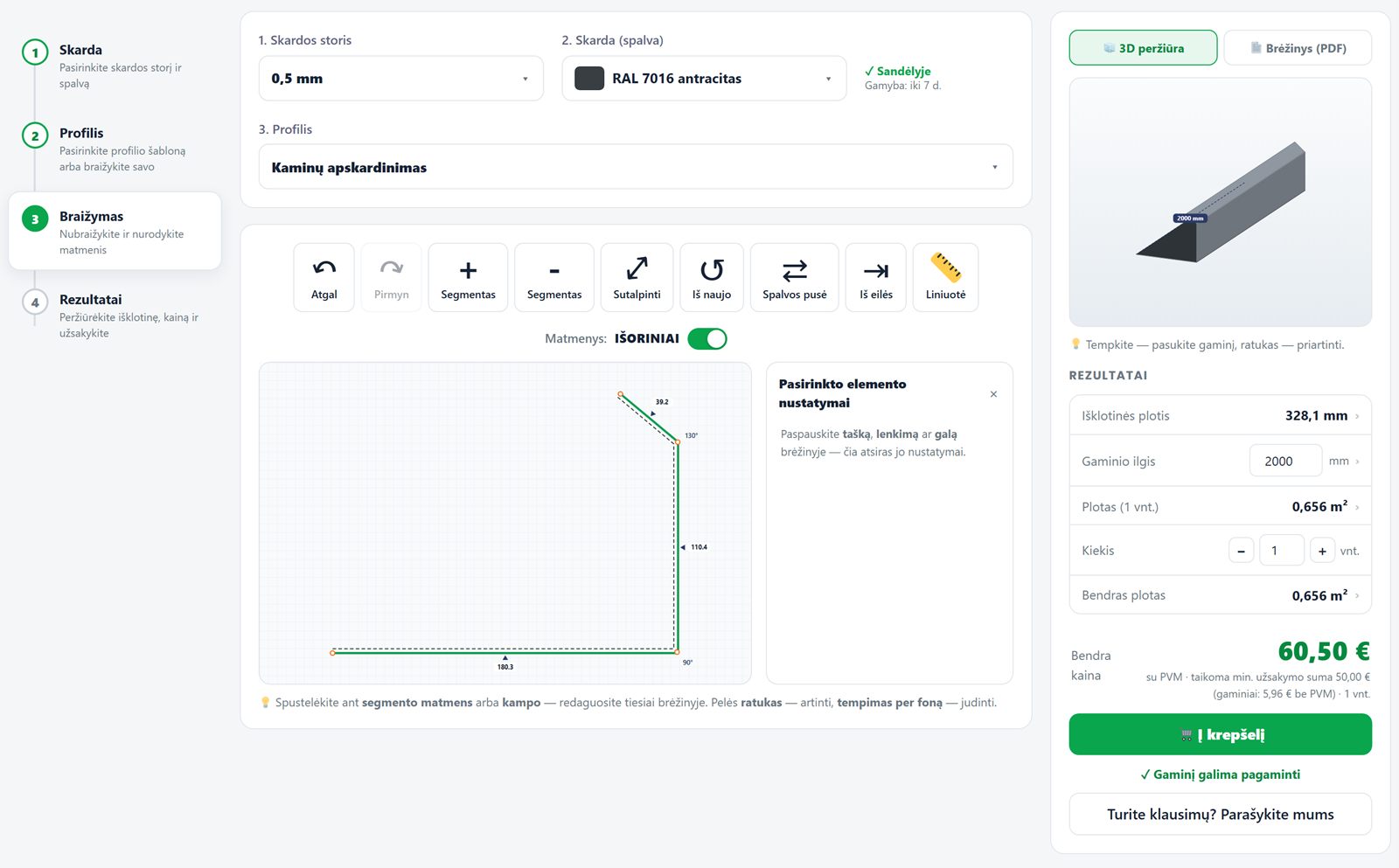Close the Pasirinkto elemento nustatymai panel

pos(993,394)
